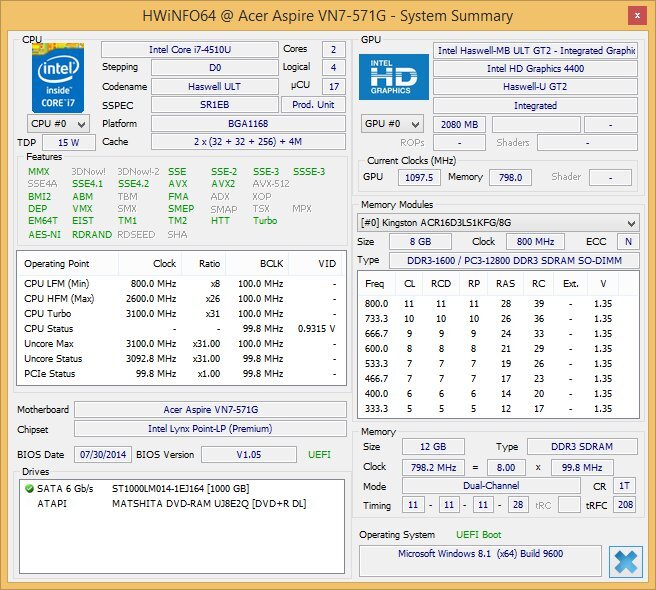Click the UEFI Boot label
This screenshot has width=656, height=590.
point(478,534)
